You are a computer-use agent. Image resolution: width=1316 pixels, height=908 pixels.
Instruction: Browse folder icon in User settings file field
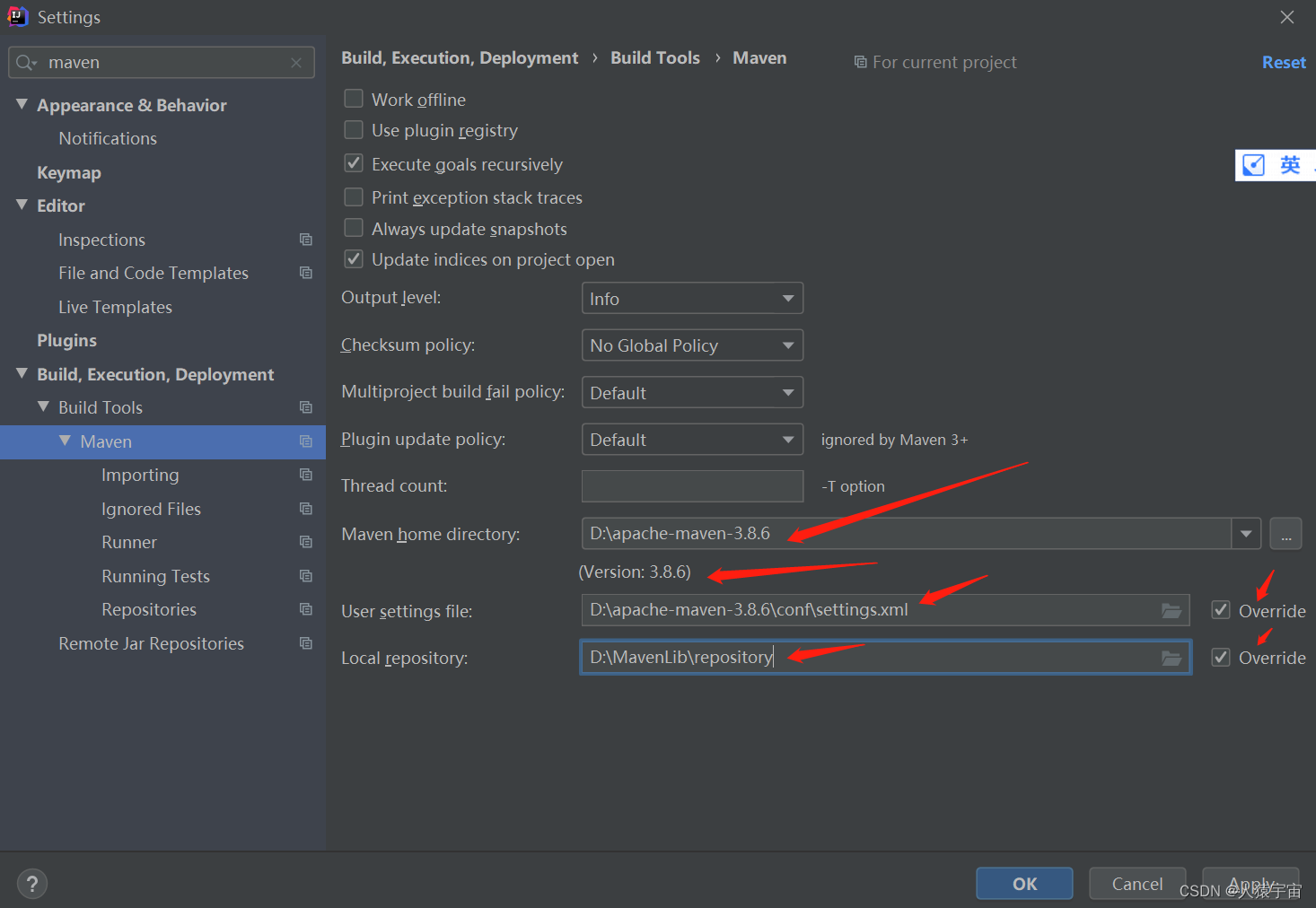coord(1171,611)
